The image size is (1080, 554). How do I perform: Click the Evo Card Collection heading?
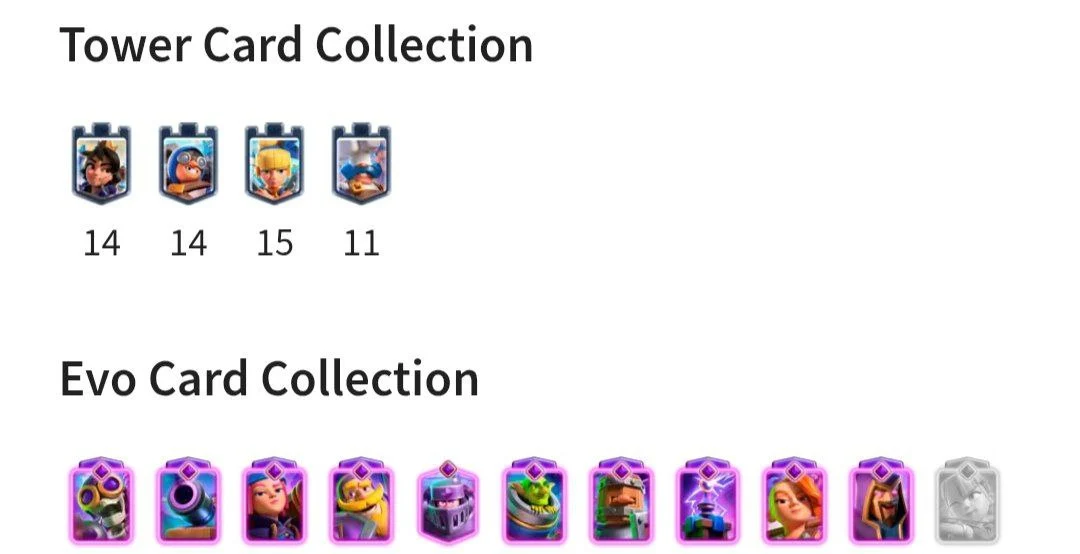coord(269,378)
